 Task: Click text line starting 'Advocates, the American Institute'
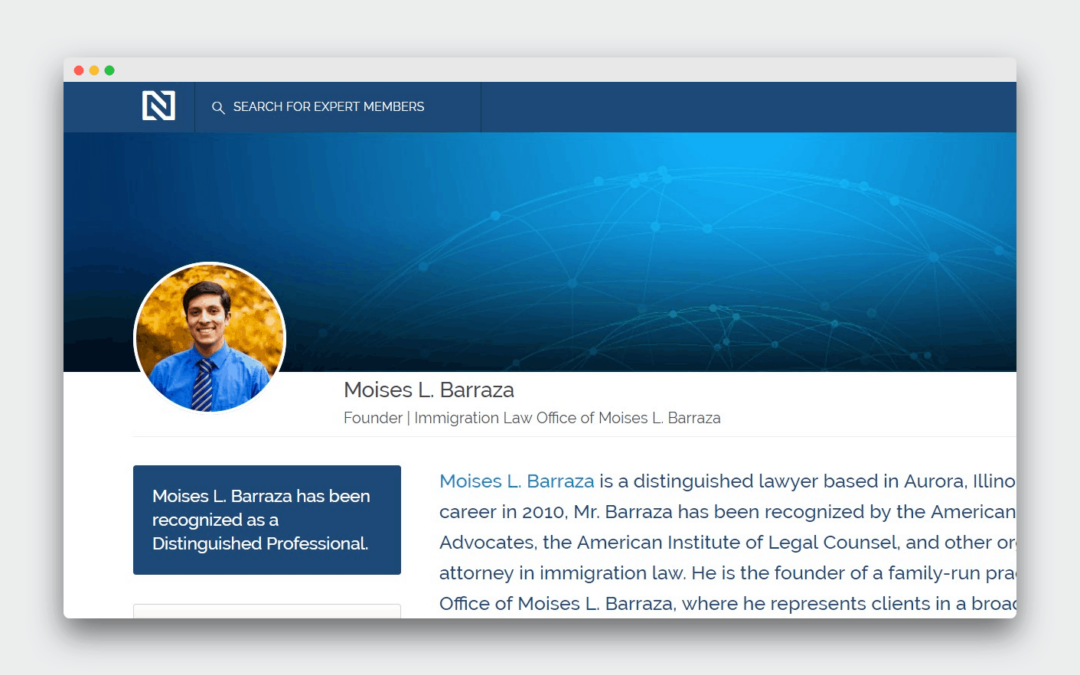coord(727,542)
